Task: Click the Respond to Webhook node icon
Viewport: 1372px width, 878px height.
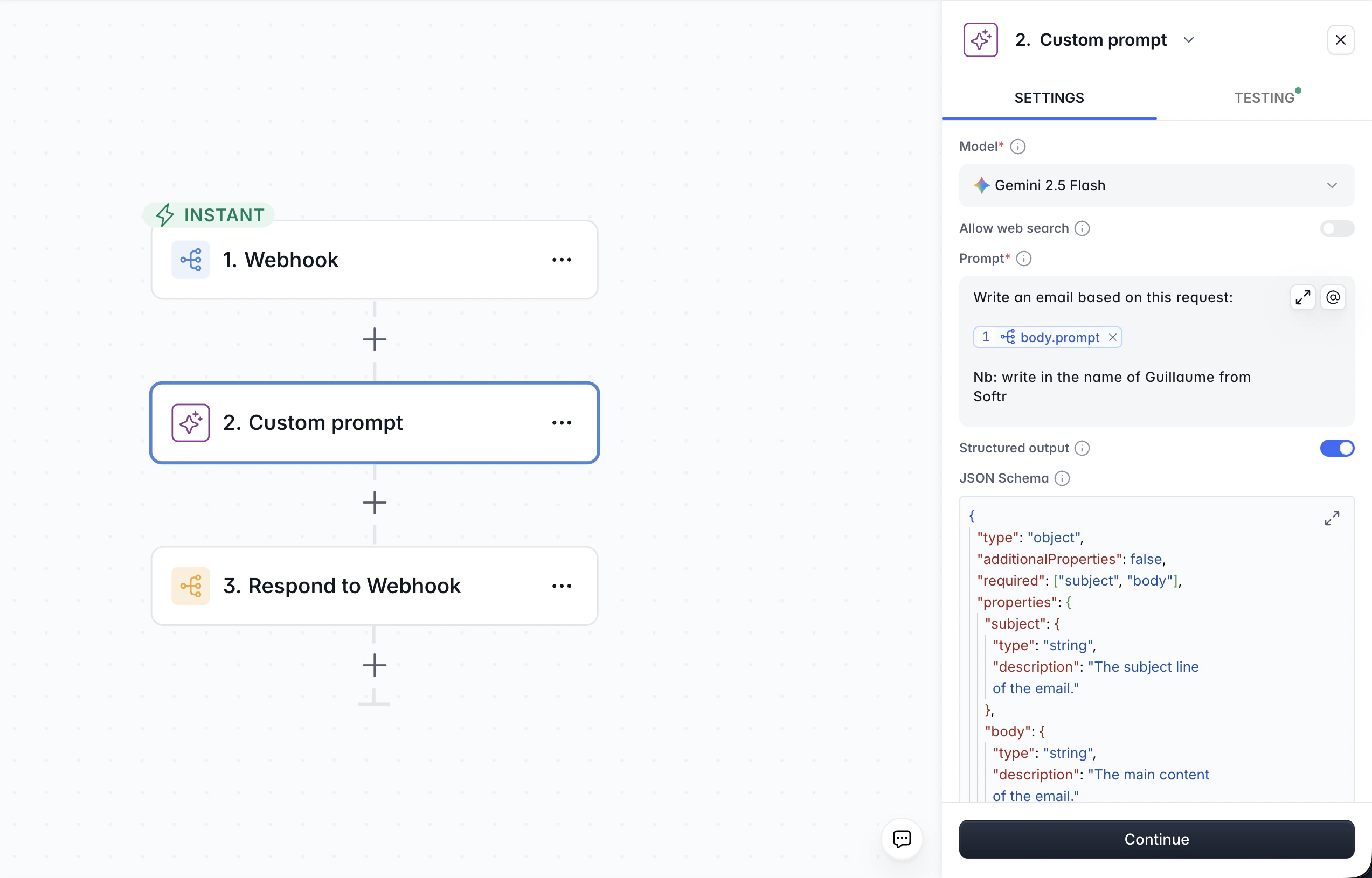Action: (190, 586)
